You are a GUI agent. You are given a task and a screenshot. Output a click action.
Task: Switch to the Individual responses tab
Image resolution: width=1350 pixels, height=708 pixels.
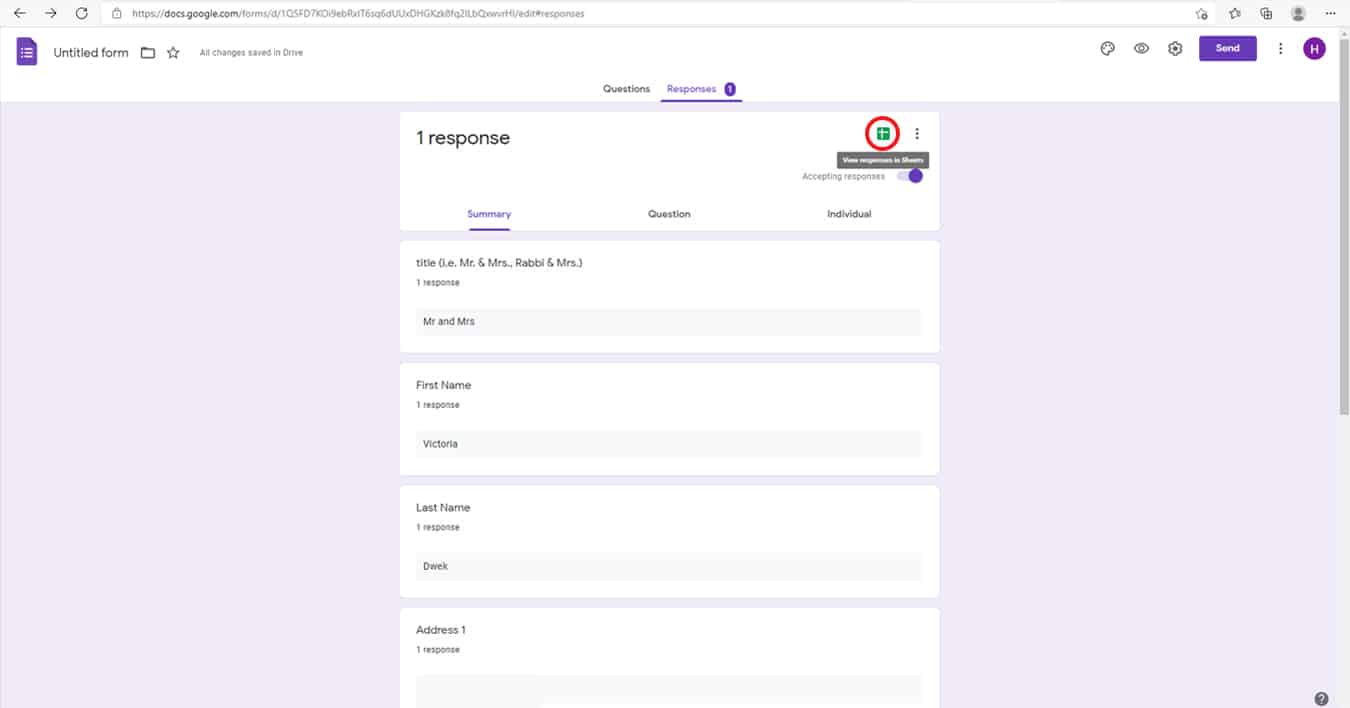(x=848, y=214)
